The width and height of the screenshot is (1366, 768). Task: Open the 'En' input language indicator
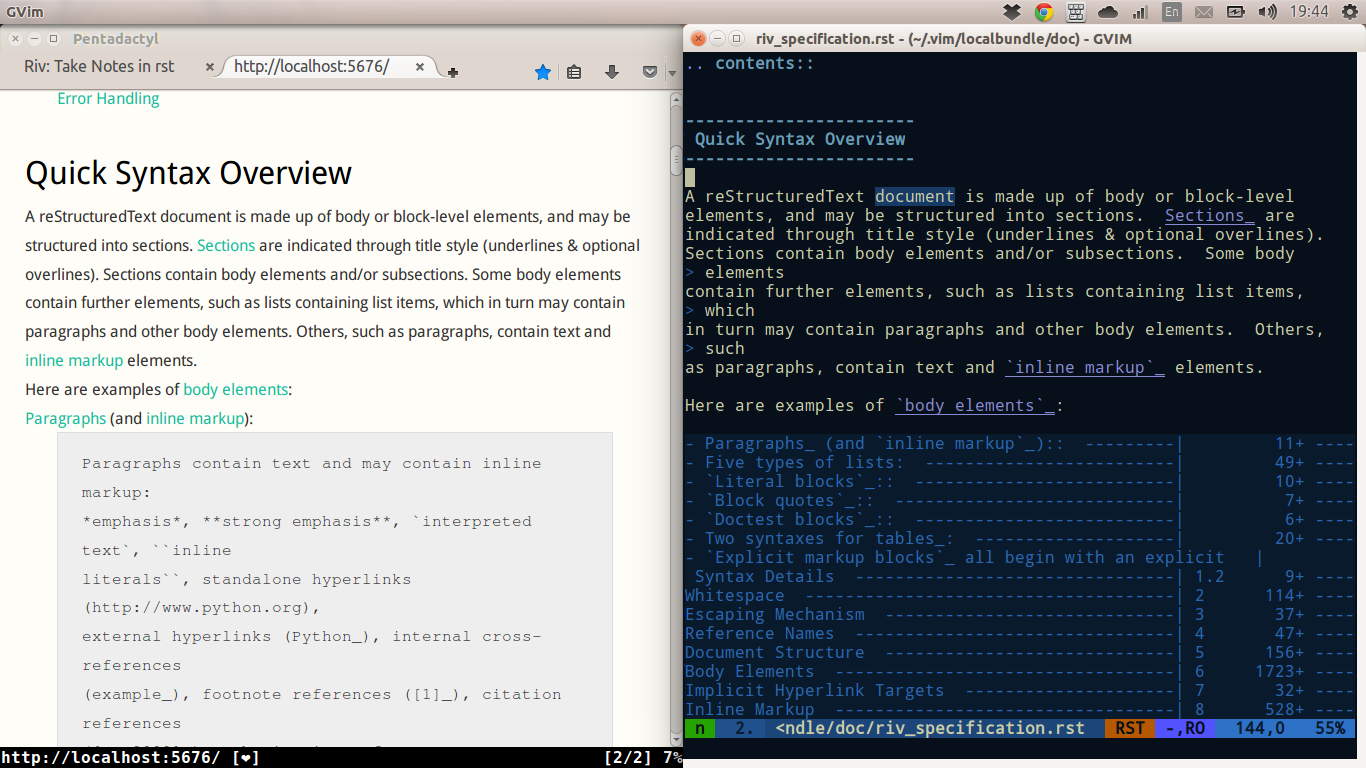[1172, 12]
